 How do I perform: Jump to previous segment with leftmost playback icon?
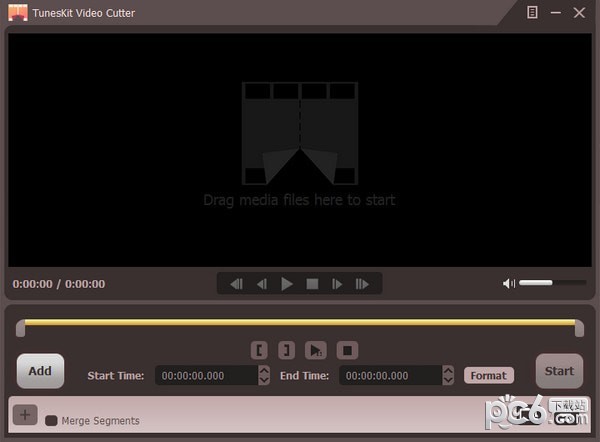pos(237,284)
